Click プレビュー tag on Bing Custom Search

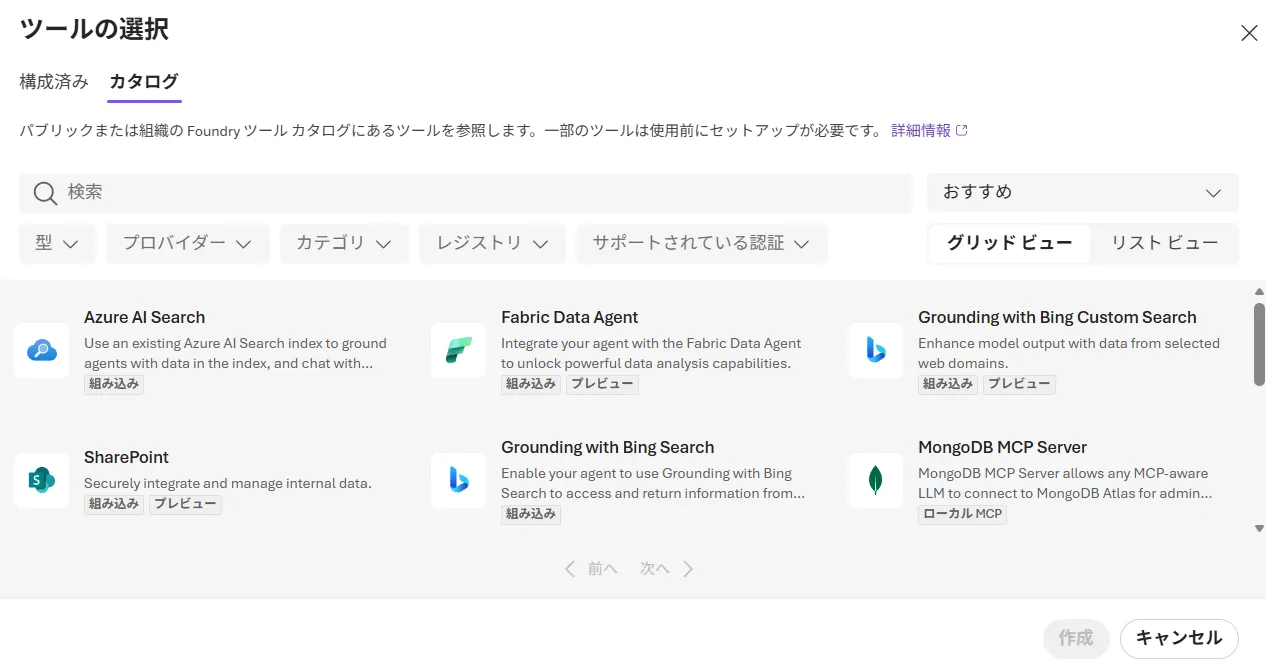pyautogui.click(x=1019, y=384)
